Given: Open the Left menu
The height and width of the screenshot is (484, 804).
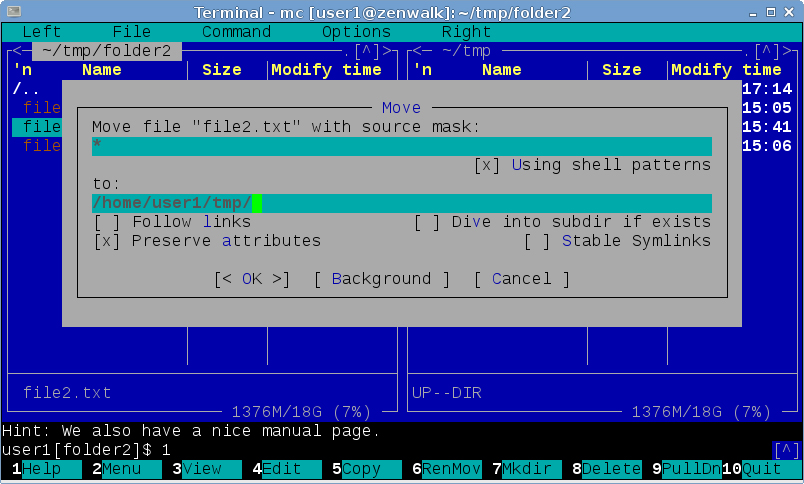Looking at the screenshot, I should (x=41, y=32).
